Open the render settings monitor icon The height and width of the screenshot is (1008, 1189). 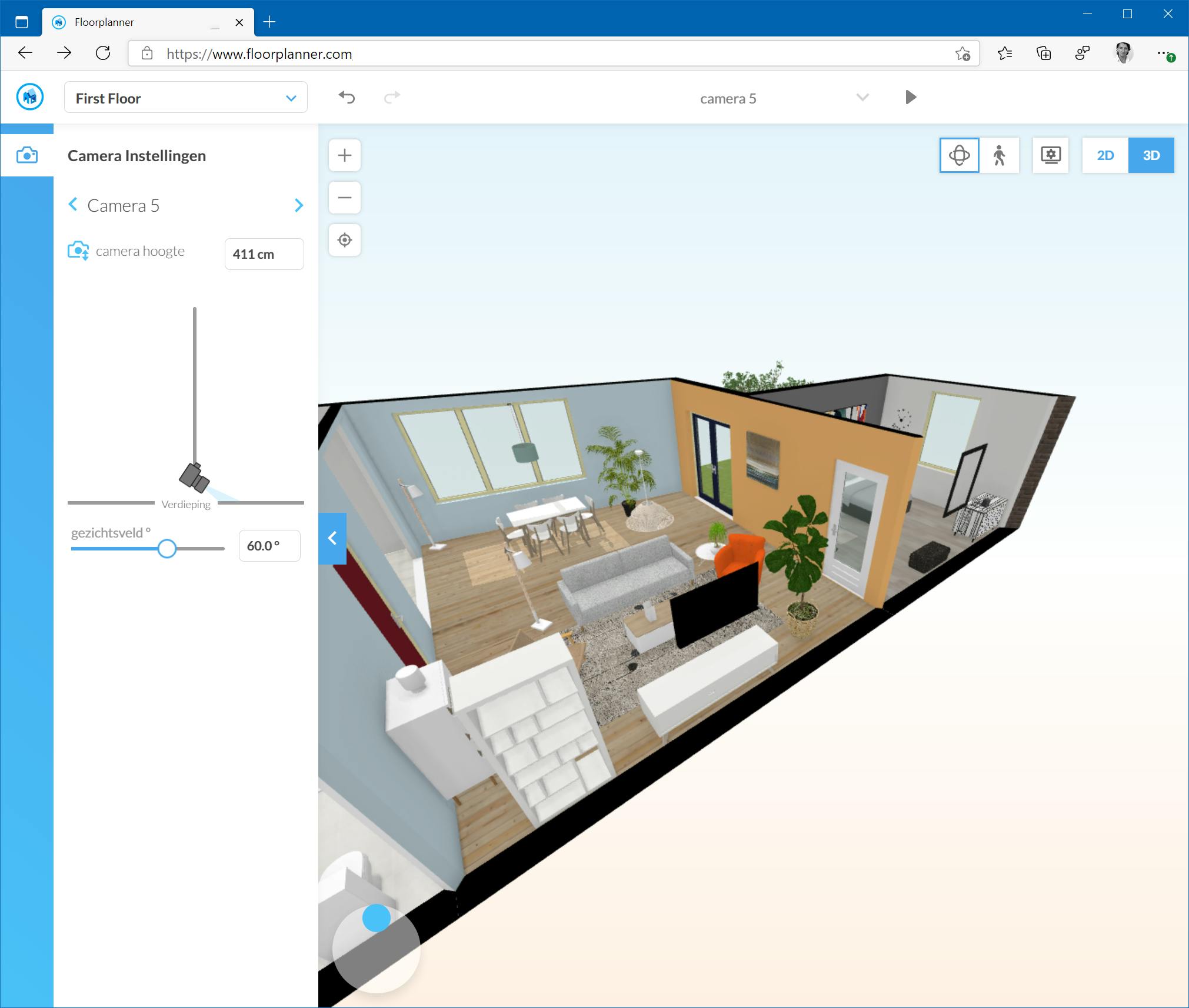tap(1050, 155)
